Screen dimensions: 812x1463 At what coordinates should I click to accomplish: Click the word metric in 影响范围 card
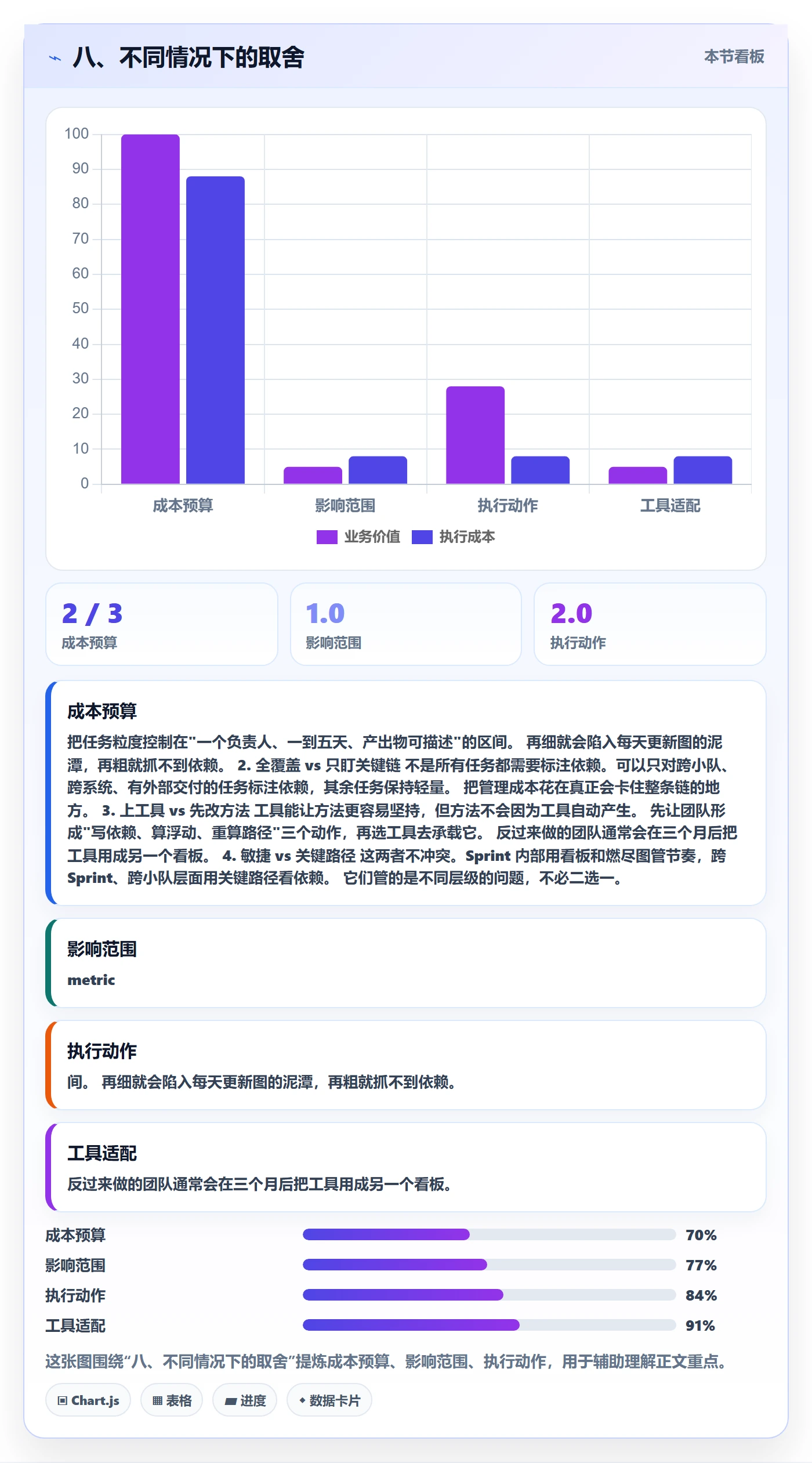pyautogui.click(x=91, y=980)
